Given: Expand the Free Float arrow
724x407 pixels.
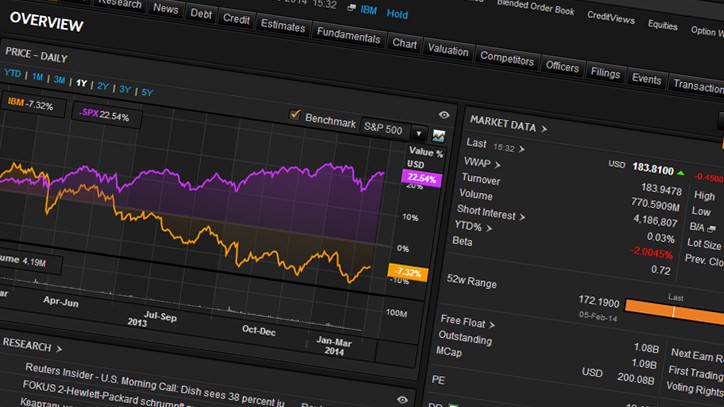Looking at the screenshot, I should 492,325.
